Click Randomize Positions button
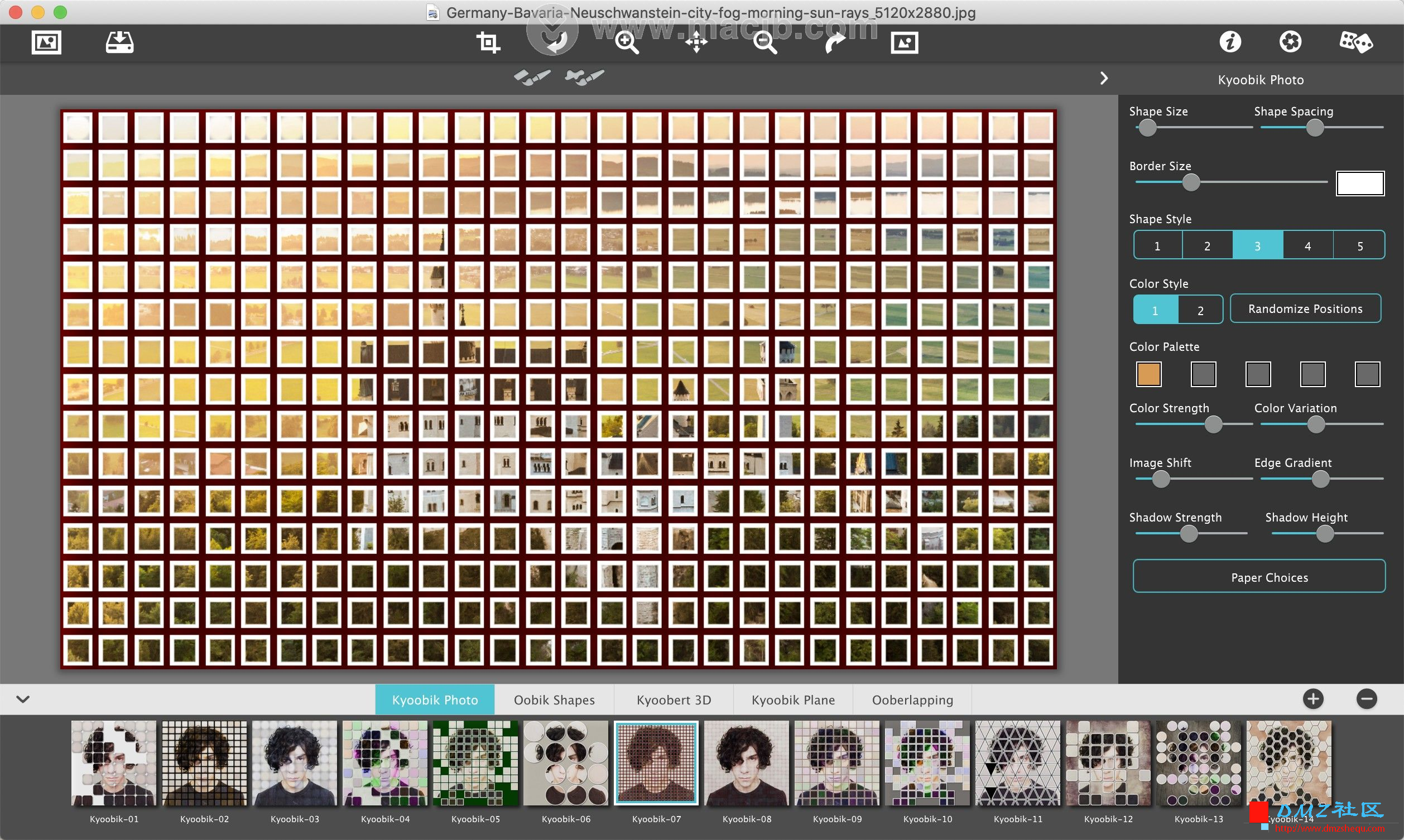The image size is (1404, 840). (x=1305, y=308)
